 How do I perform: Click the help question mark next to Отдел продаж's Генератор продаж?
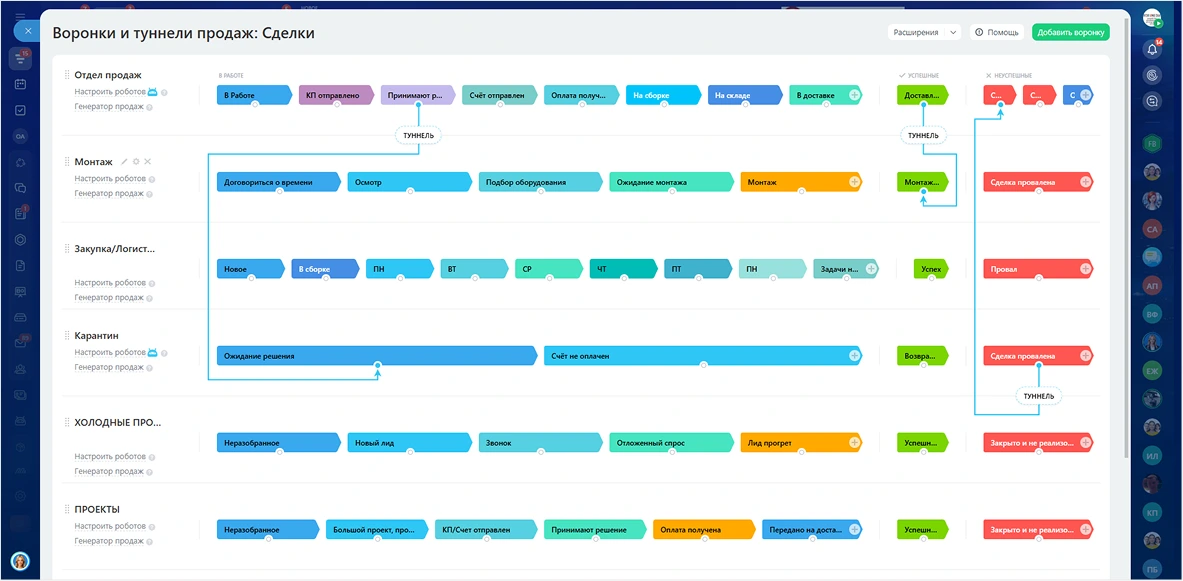pyautogui.click(x=150, y=107)
